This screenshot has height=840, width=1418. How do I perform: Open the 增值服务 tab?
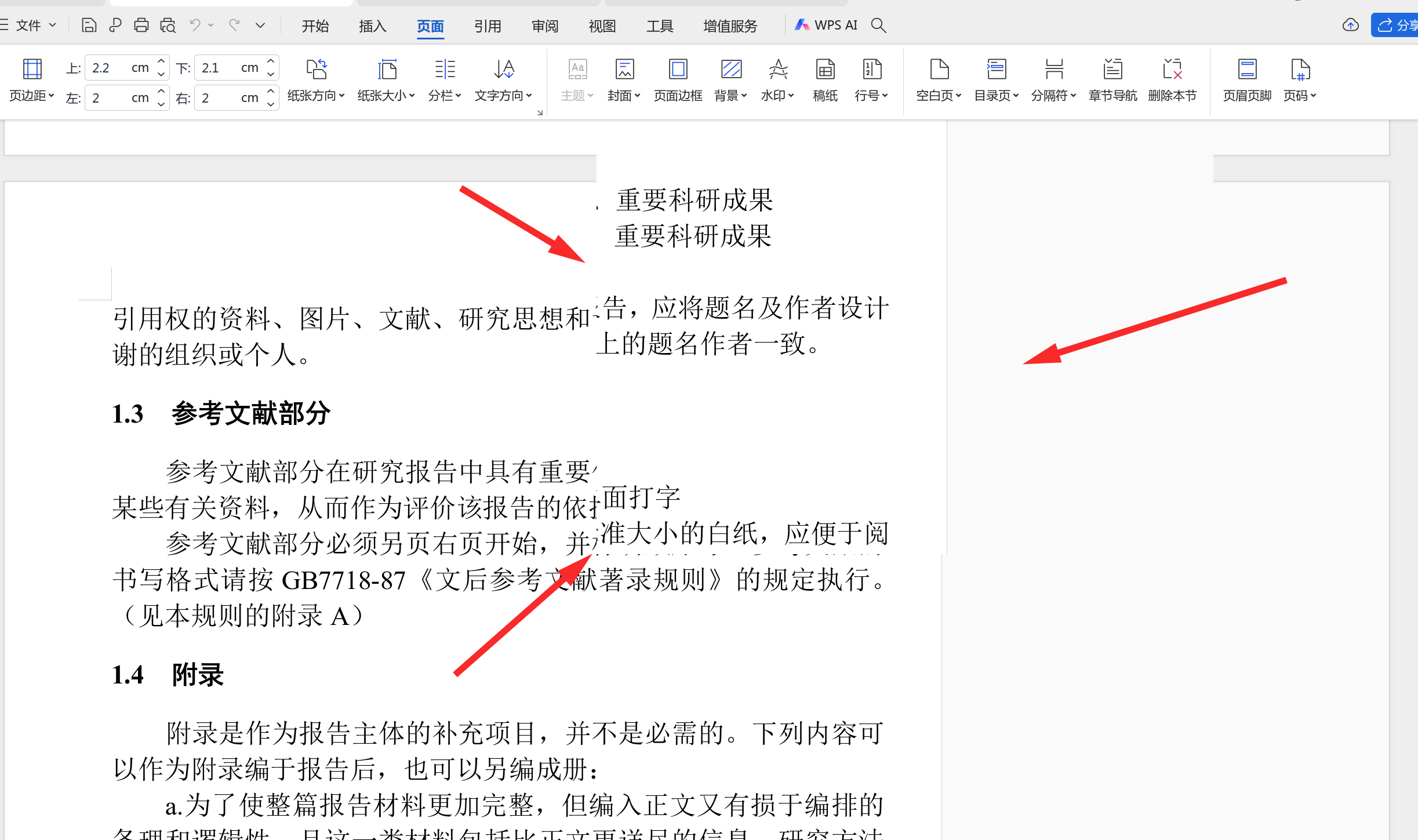730,26
